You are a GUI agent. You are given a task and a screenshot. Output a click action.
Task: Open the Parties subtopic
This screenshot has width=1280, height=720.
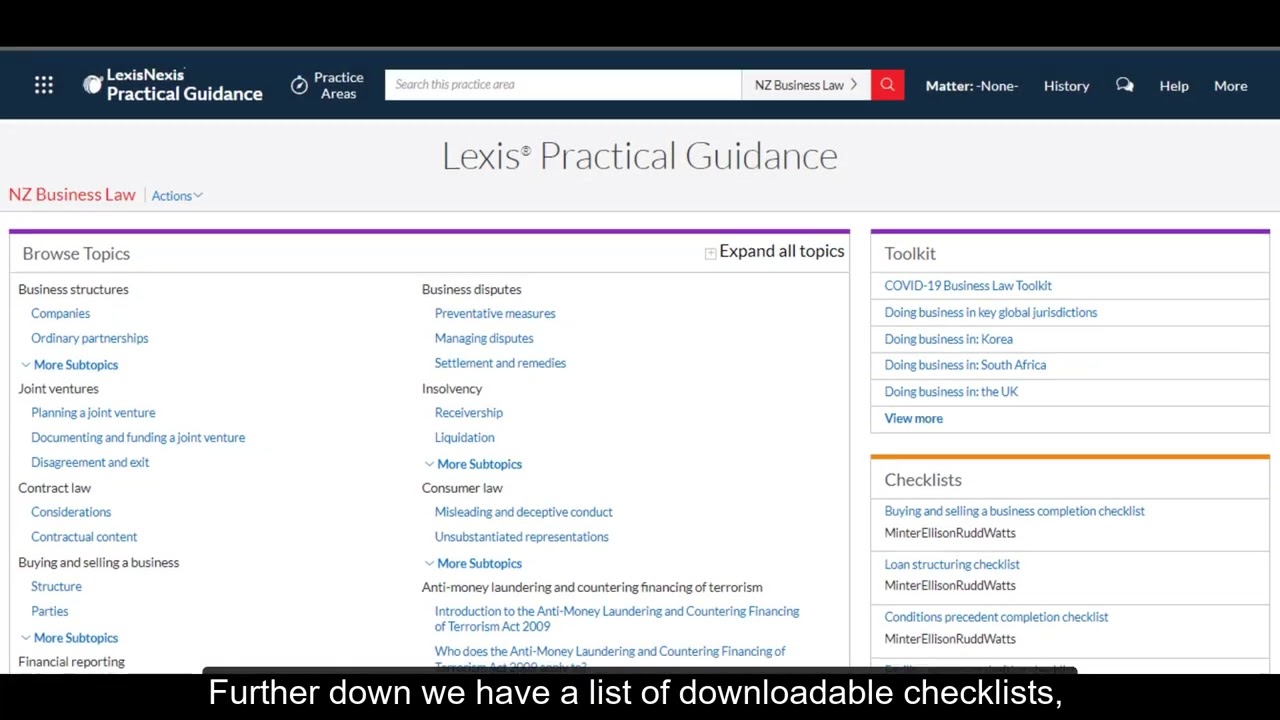pos(50,611)
